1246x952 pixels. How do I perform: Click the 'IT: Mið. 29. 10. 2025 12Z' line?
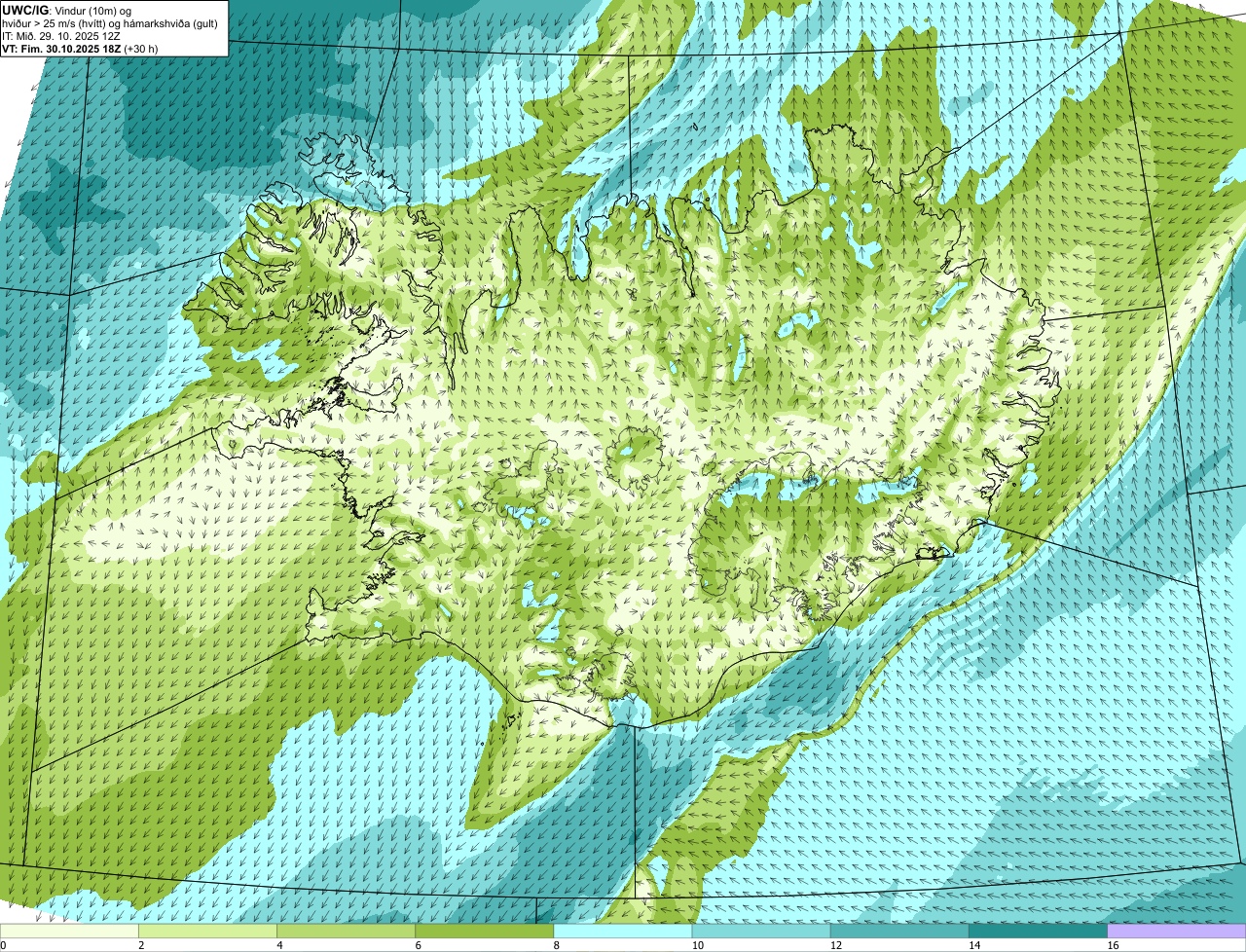(x=61, y=36)
